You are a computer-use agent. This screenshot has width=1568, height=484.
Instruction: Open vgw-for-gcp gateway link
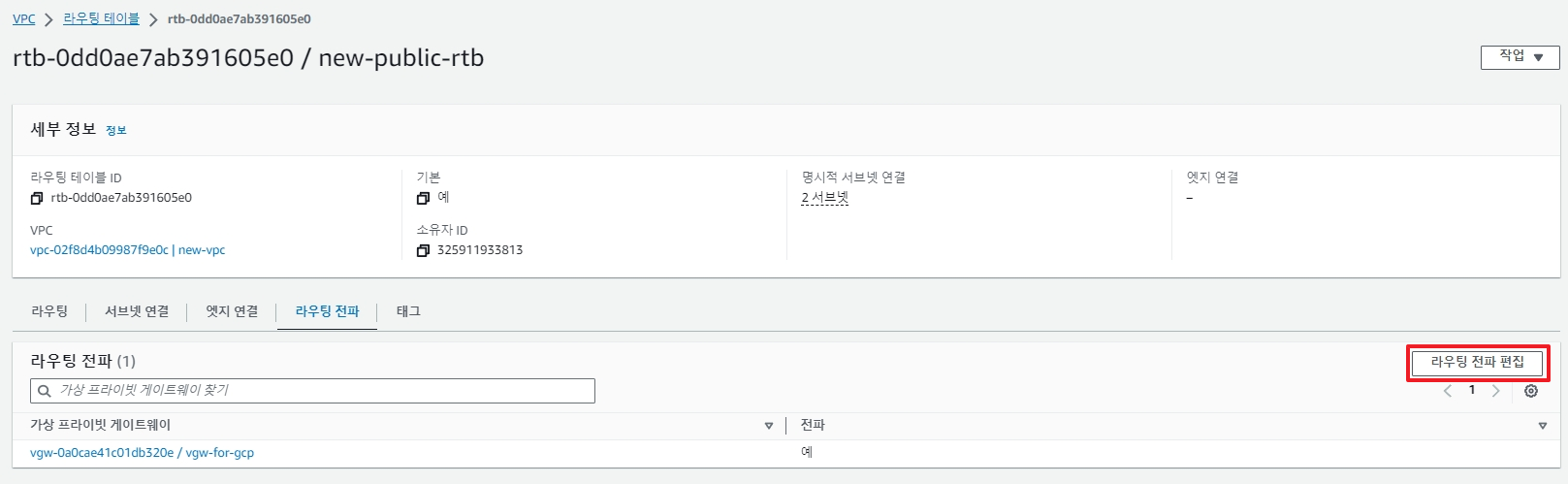point(142,453)
